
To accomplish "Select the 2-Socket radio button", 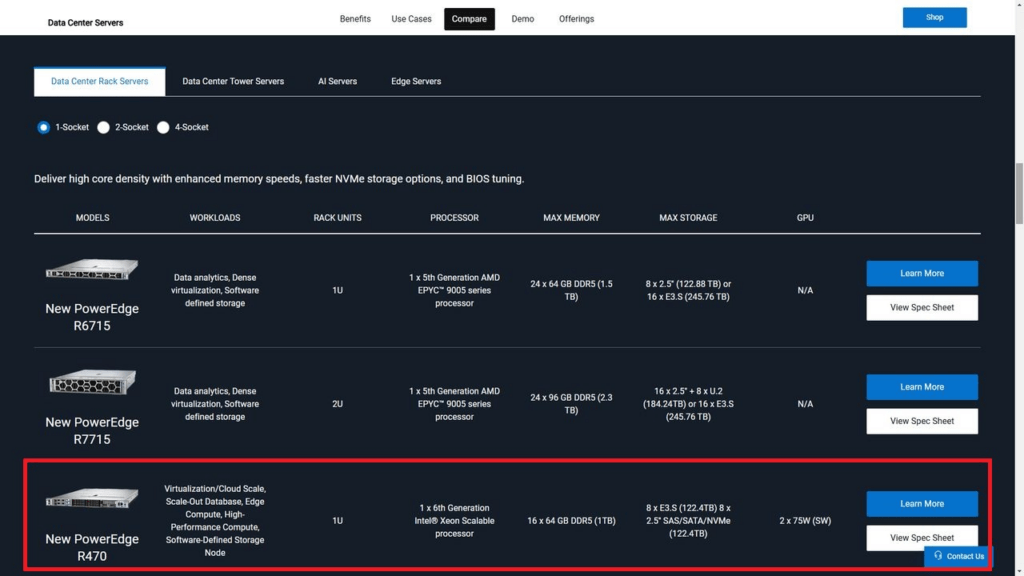I will (x=103, y=127).
